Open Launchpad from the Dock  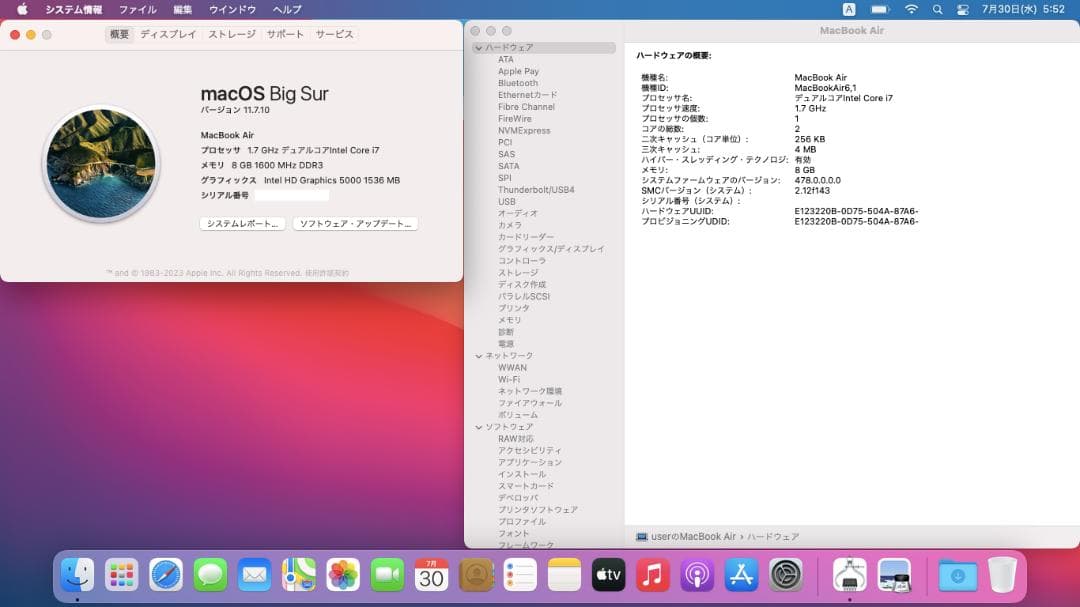122,575
